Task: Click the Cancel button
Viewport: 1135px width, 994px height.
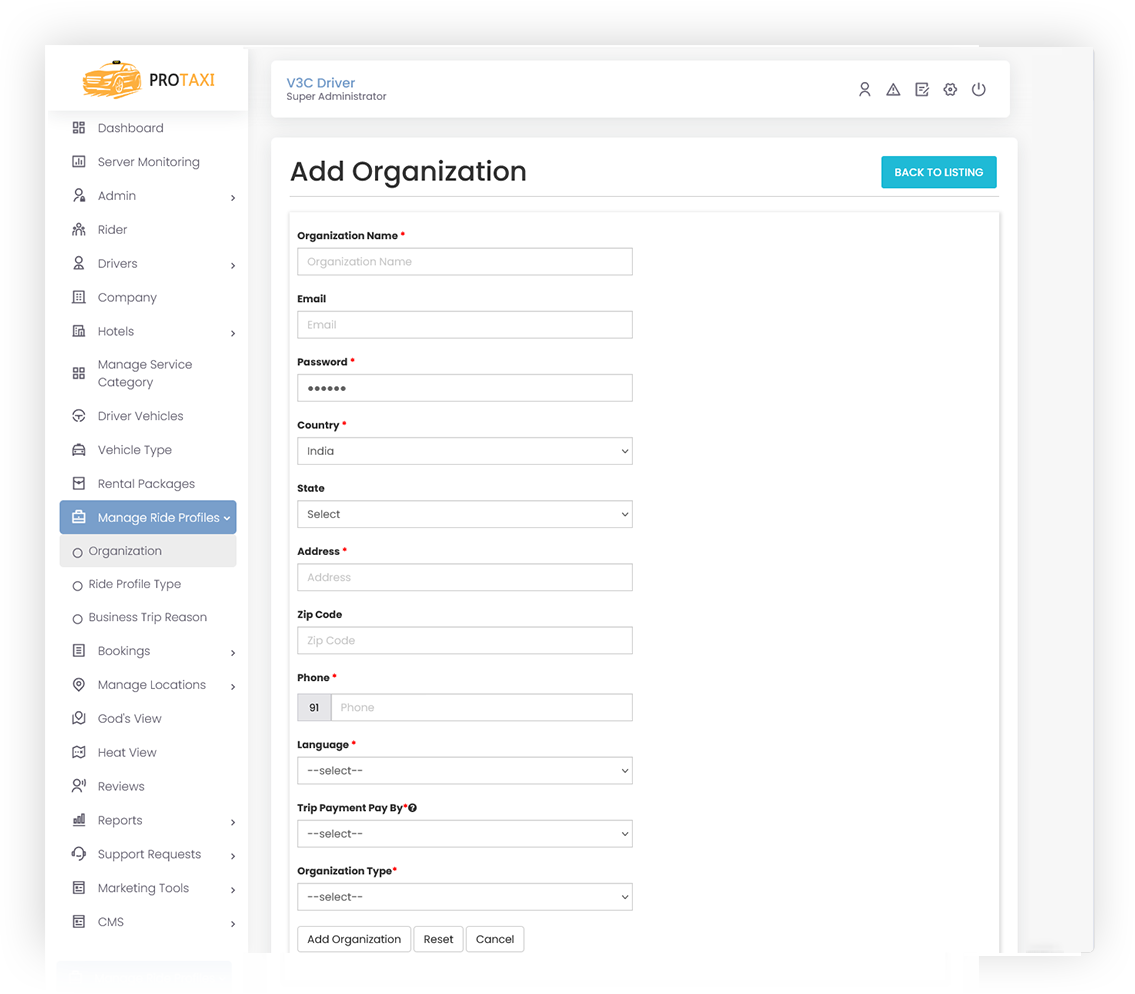Action: pyautogui.click(x=495, y=939)
